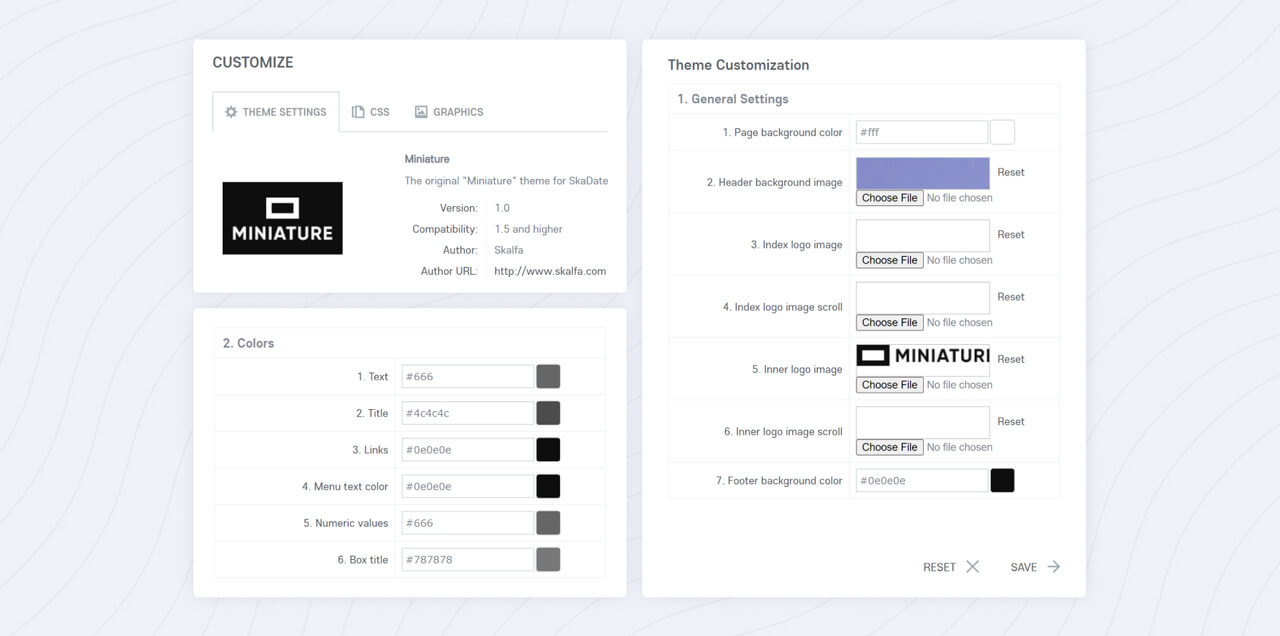Click the Menu text color hex input

(x=467, y=485)
